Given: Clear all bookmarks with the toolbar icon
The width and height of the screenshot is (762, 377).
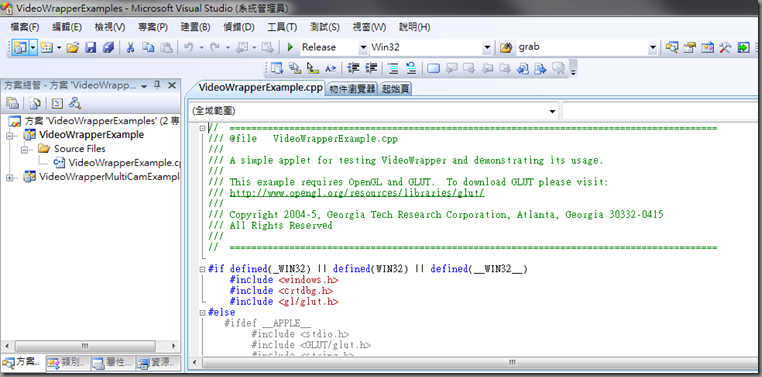Looking at the screenshot, I should [558, 69].
